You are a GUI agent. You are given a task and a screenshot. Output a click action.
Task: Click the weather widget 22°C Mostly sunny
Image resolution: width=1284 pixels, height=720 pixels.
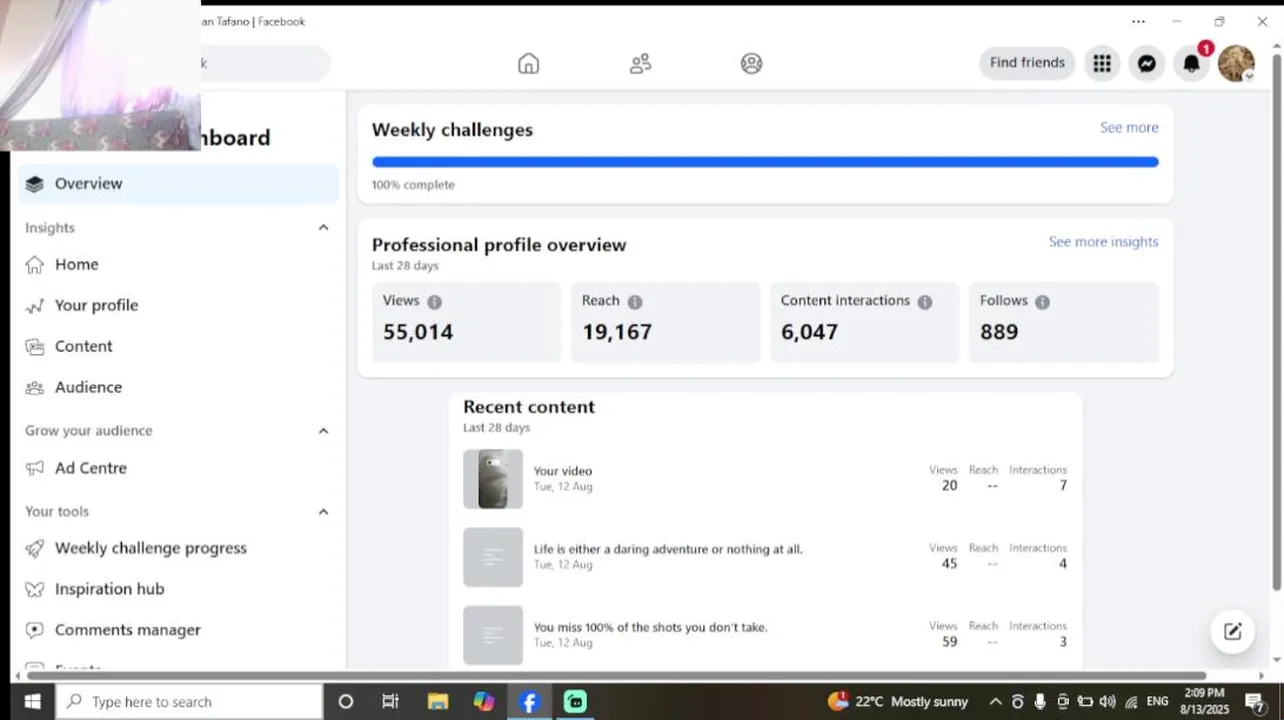click(x=898, y=702)
